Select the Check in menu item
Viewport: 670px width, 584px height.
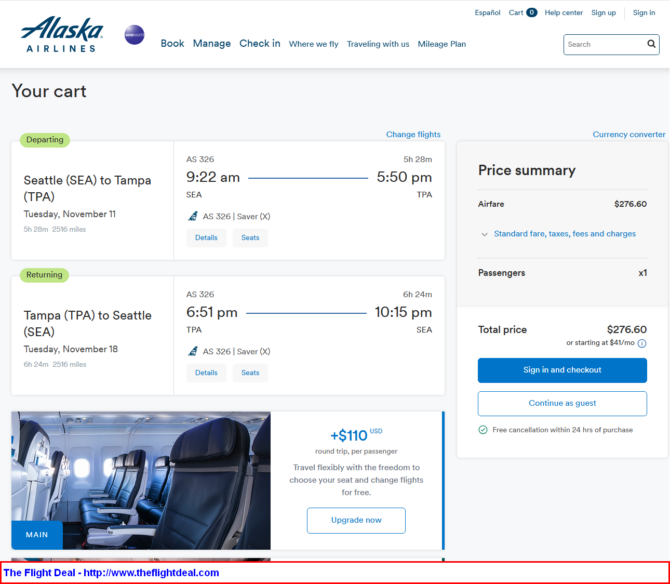[260, 44]
